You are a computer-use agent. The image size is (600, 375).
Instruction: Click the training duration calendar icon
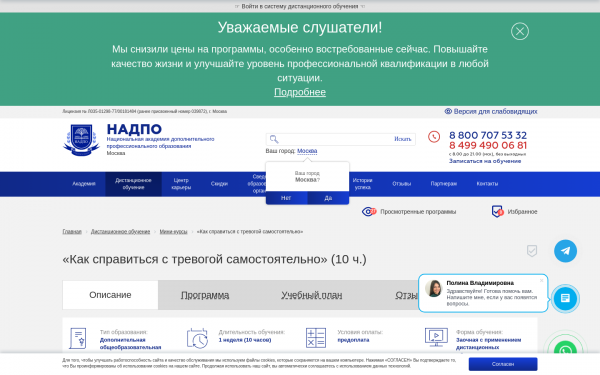[x=197, y=338]
